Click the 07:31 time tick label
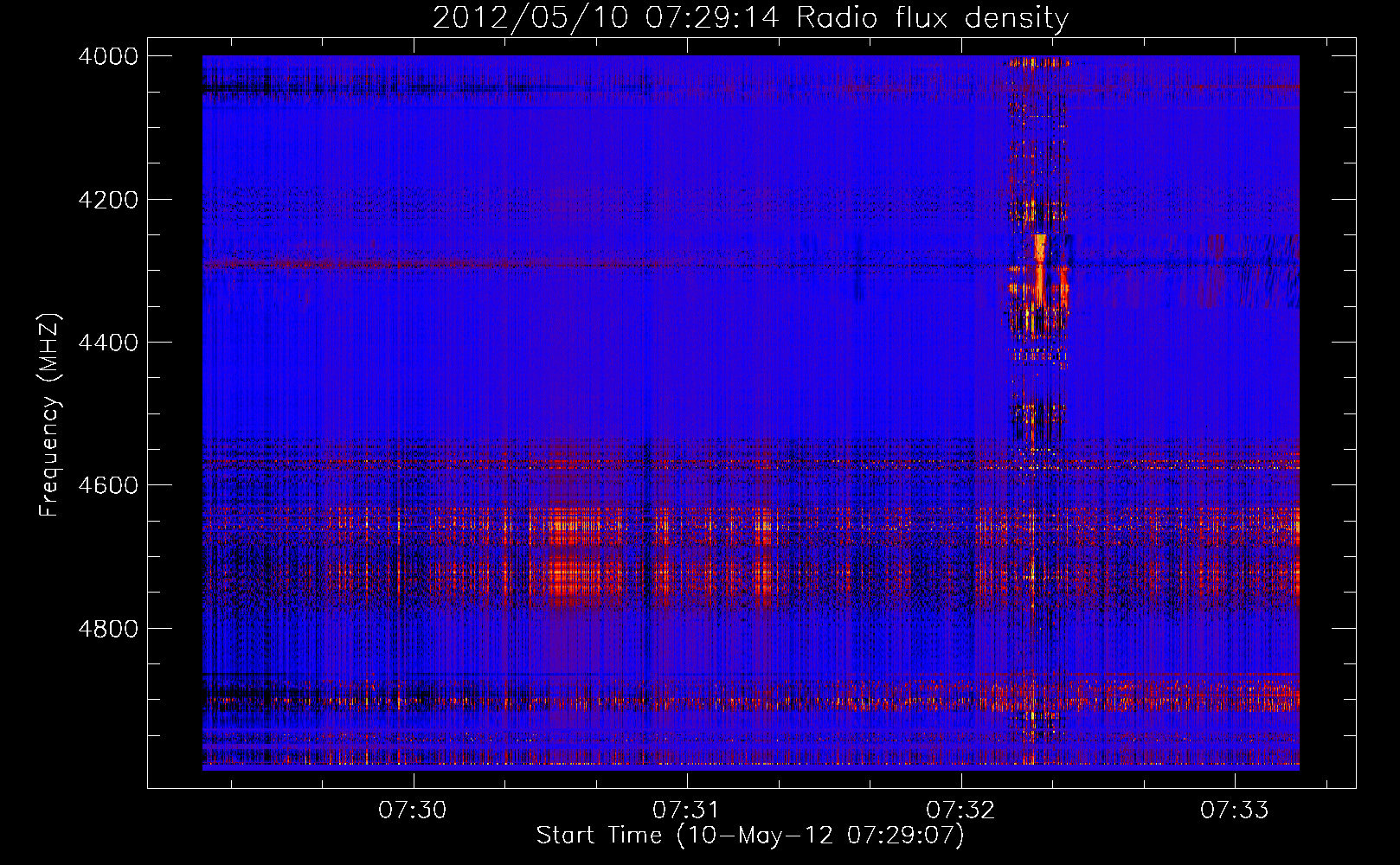1400x865 pixels. tap(686, 810)
